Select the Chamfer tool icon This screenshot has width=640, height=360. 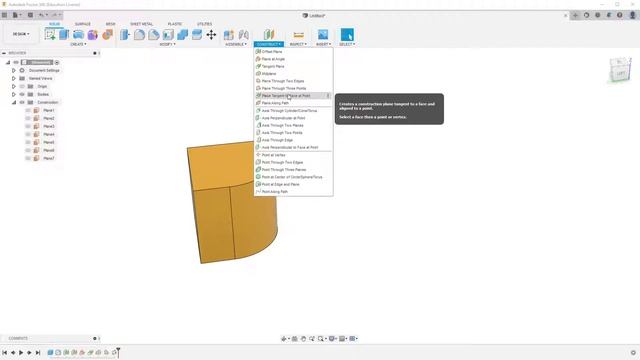click(x=153, y=35)
